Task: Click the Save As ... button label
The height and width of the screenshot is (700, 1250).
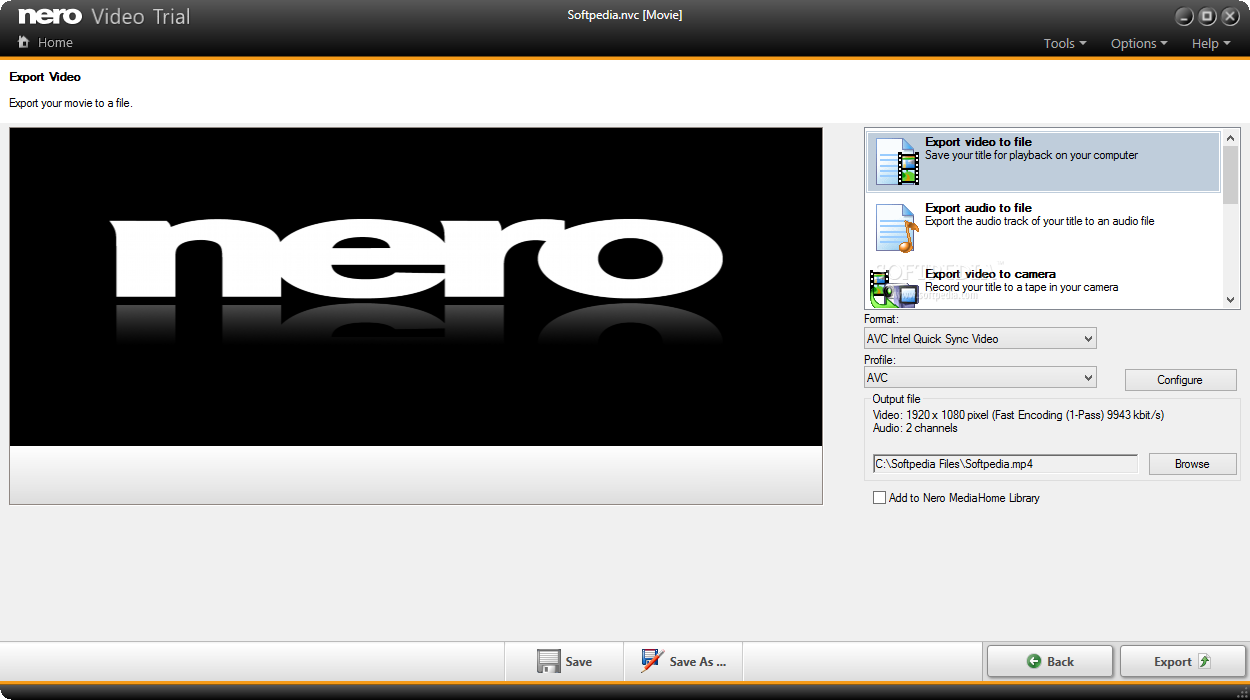Action: pos(698,661)
